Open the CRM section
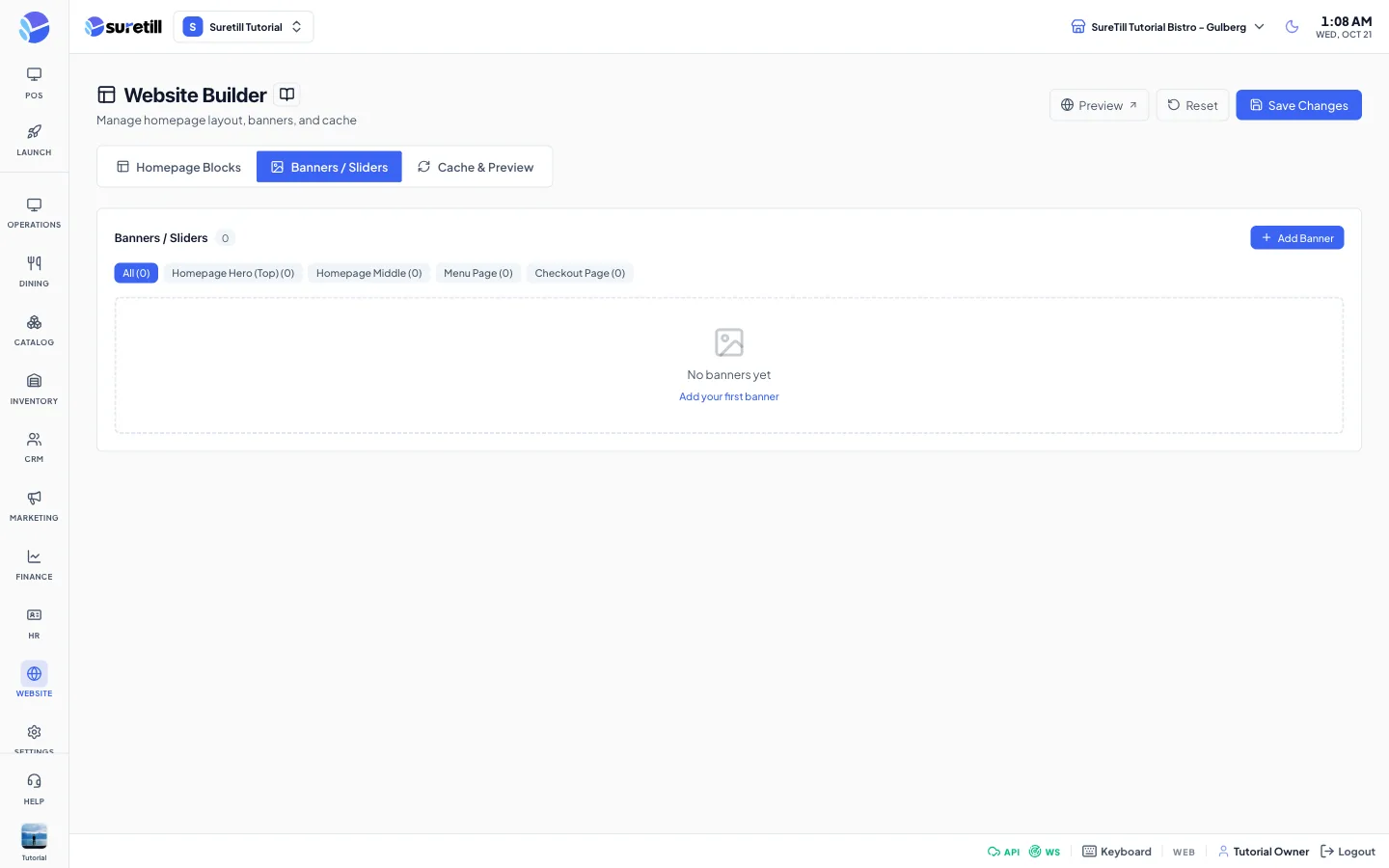Screen dimensions: 1389x868 coord(34,448)
